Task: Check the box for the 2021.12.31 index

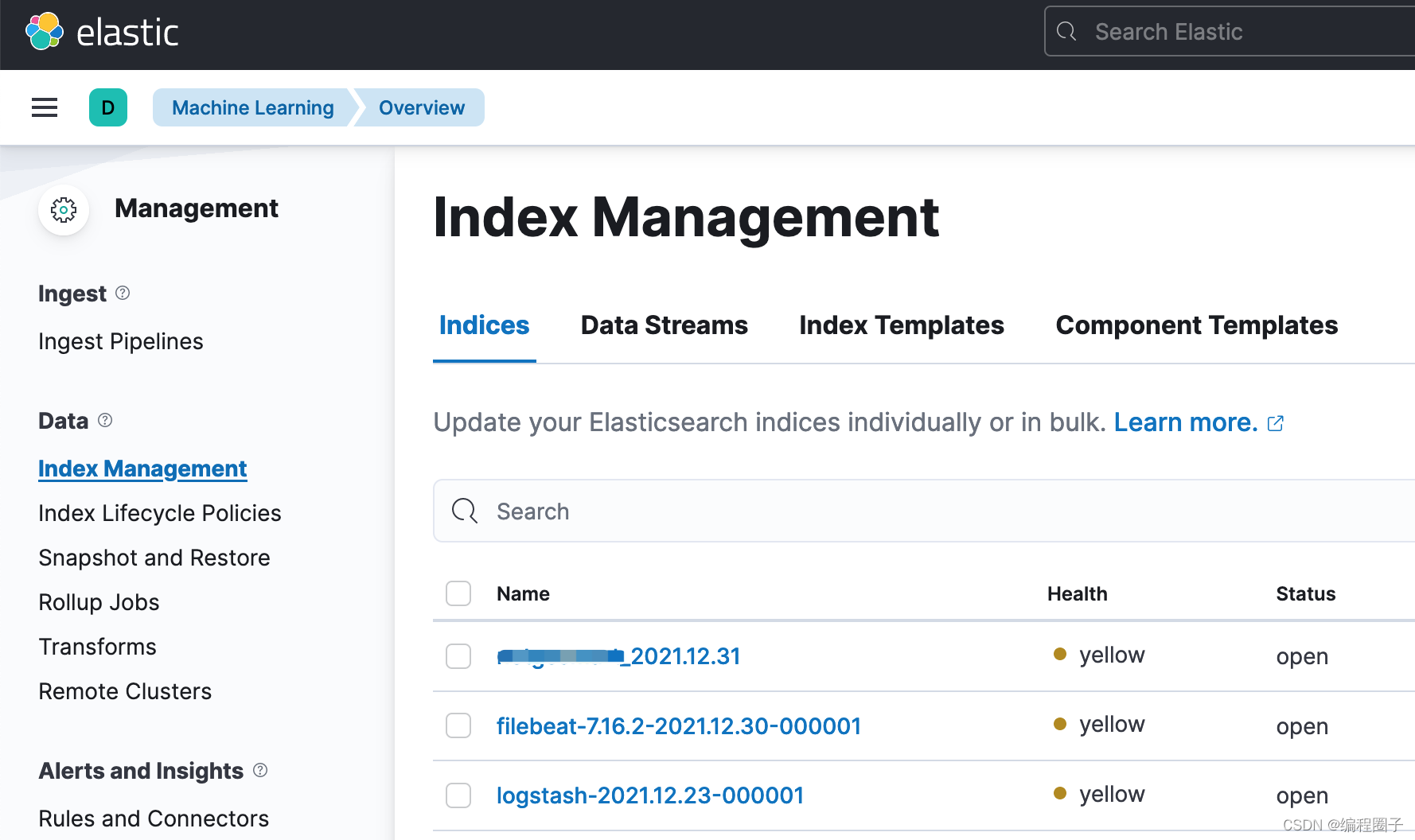Action: coord(458,656)
